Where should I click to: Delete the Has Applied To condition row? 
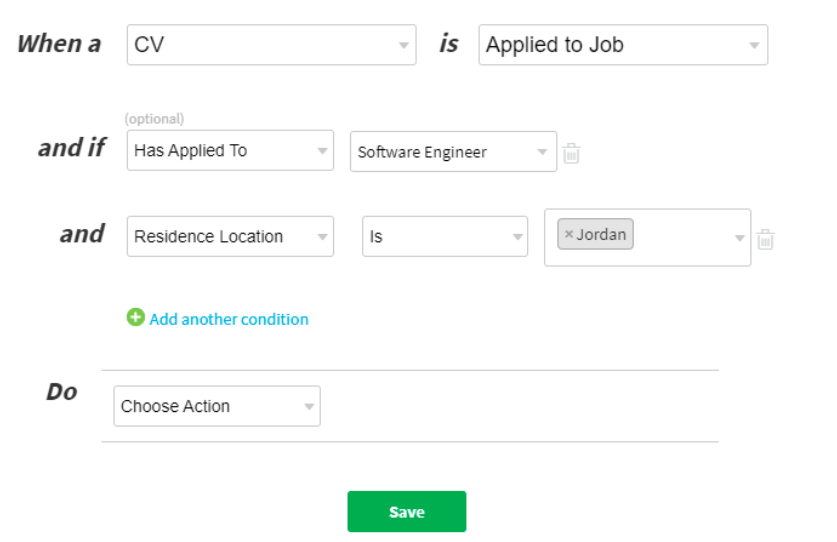click(571, 153)
